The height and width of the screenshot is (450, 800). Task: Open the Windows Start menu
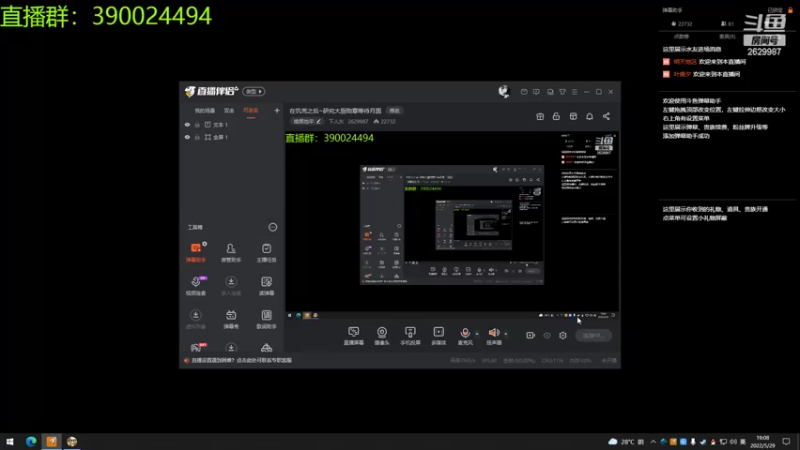pos(10,441)
